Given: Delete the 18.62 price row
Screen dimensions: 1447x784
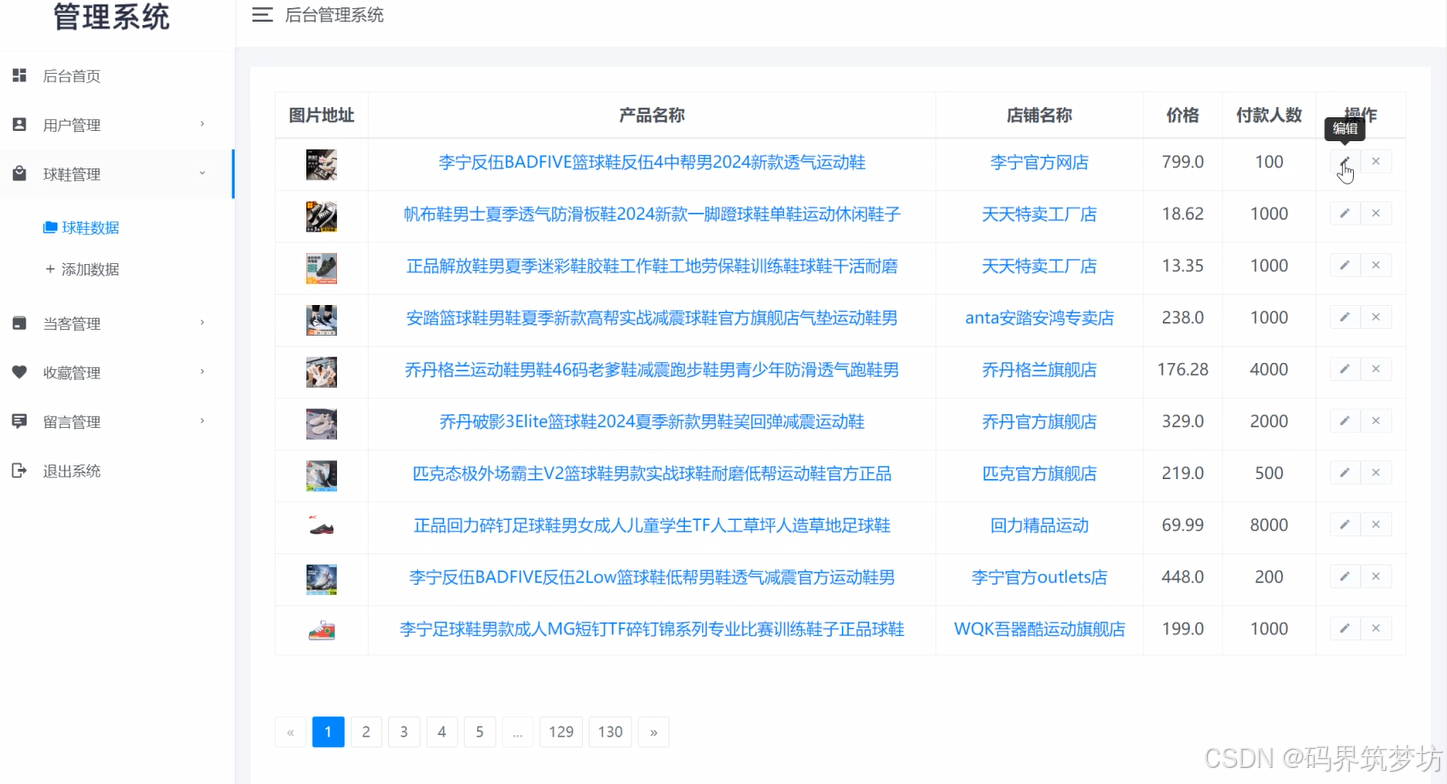Looking at the screenshot, I should [1376, 214].
